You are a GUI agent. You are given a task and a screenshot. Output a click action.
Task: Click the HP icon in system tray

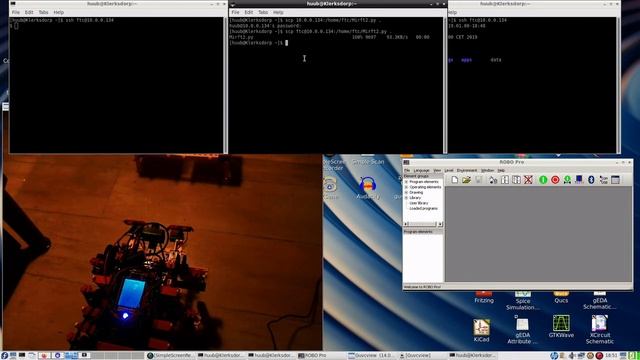pyautogui.click(x=553, y=356)
